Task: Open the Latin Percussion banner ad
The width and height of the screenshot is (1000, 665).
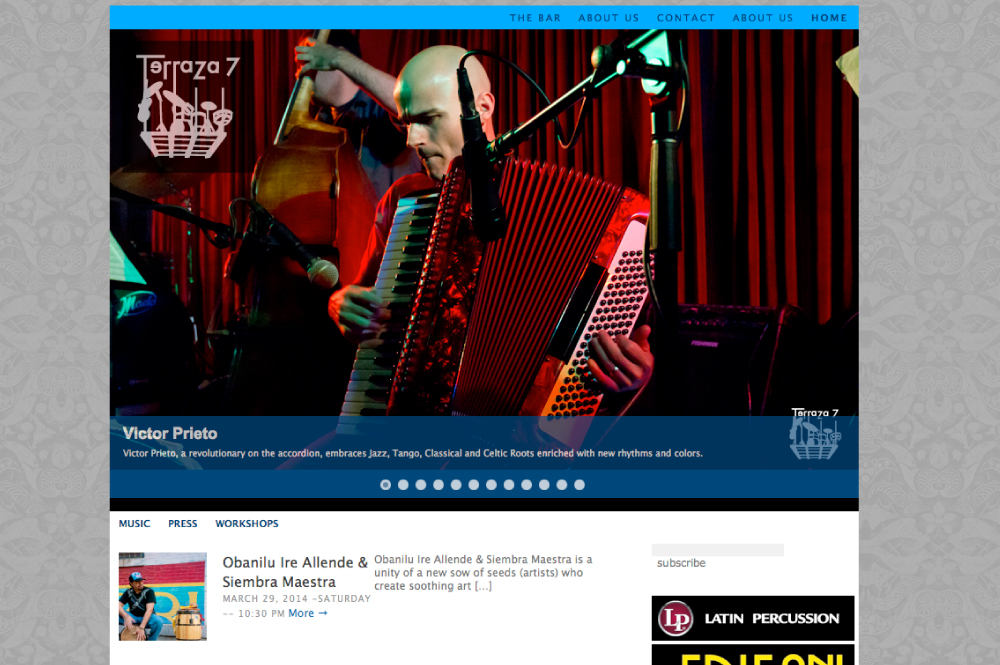Action: coord(753,618)
